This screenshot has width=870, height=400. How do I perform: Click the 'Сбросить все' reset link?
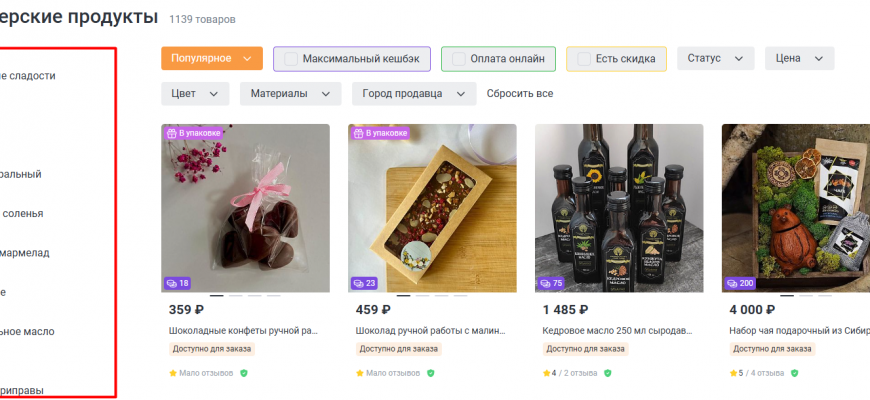pos(520,94)
